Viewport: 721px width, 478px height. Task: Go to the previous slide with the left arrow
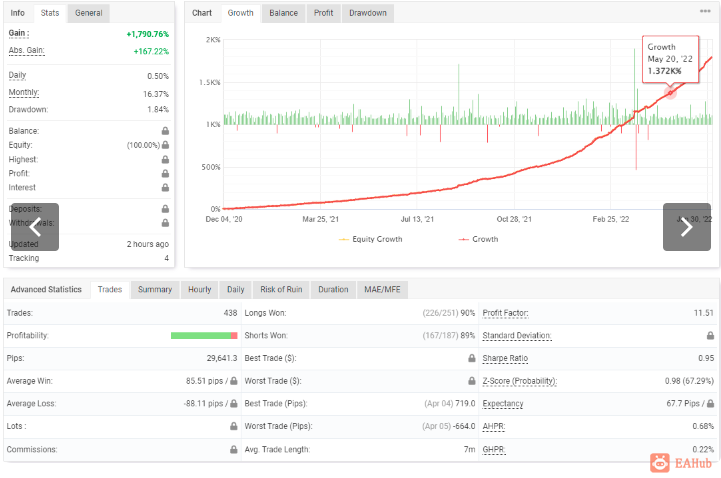35,227
